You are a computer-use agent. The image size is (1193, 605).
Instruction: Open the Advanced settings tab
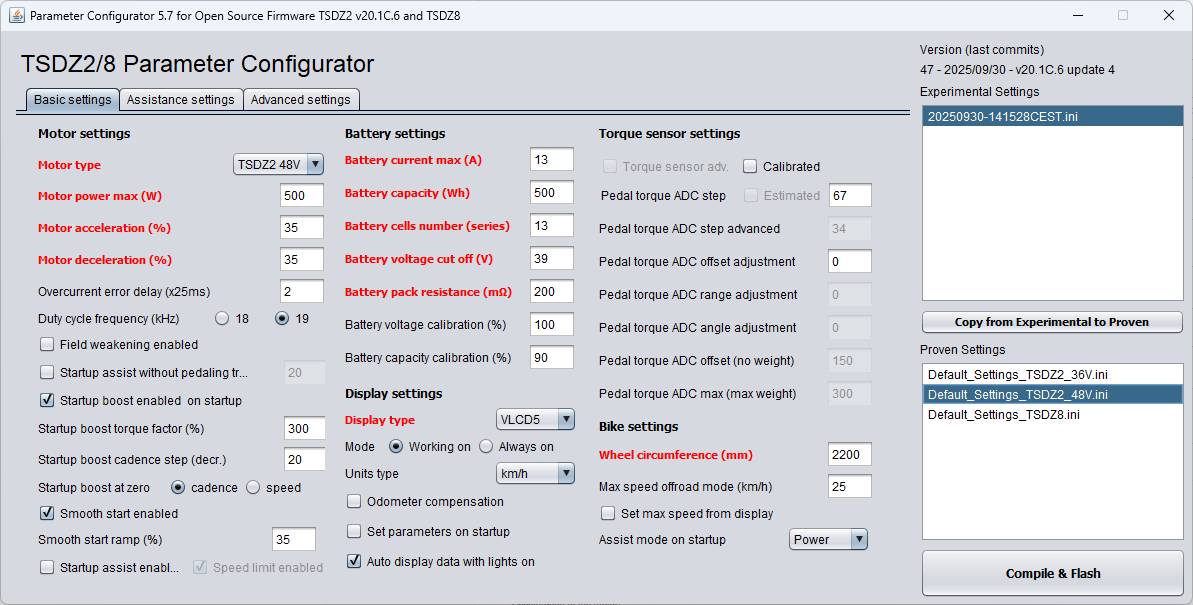(x=301, y=99)
